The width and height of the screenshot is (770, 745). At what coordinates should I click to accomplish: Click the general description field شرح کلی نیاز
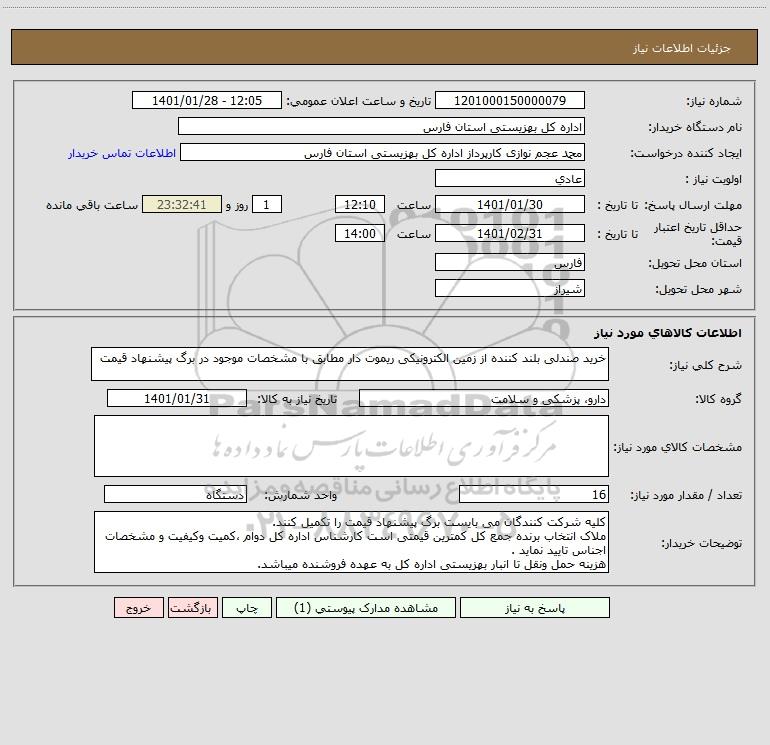[350, 364]
